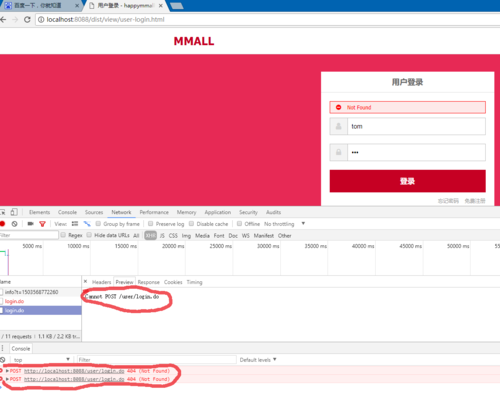Filter network requests by JS
This screenshot has width=500, height=393.
[x=162, y=235]
